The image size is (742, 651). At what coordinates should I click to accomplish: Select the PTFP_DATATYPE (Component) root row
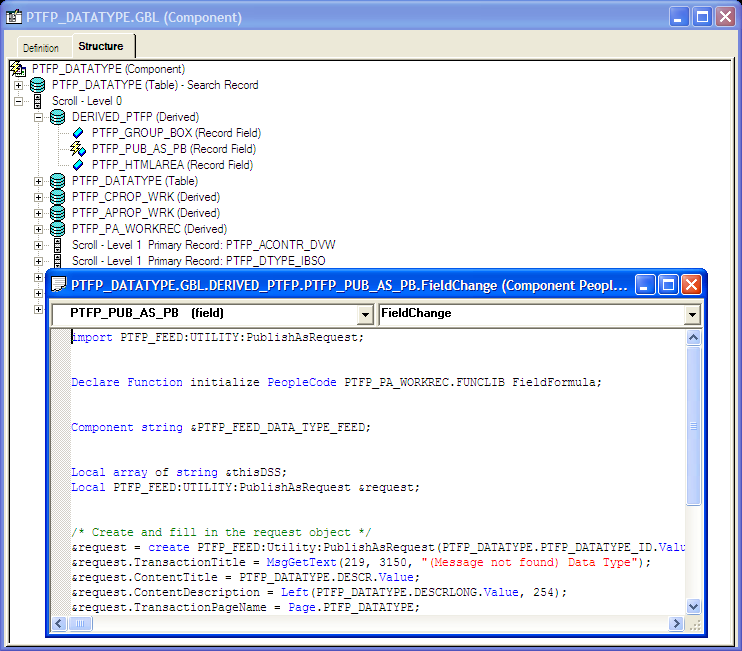pyautogui.click(x=108, y=69)
